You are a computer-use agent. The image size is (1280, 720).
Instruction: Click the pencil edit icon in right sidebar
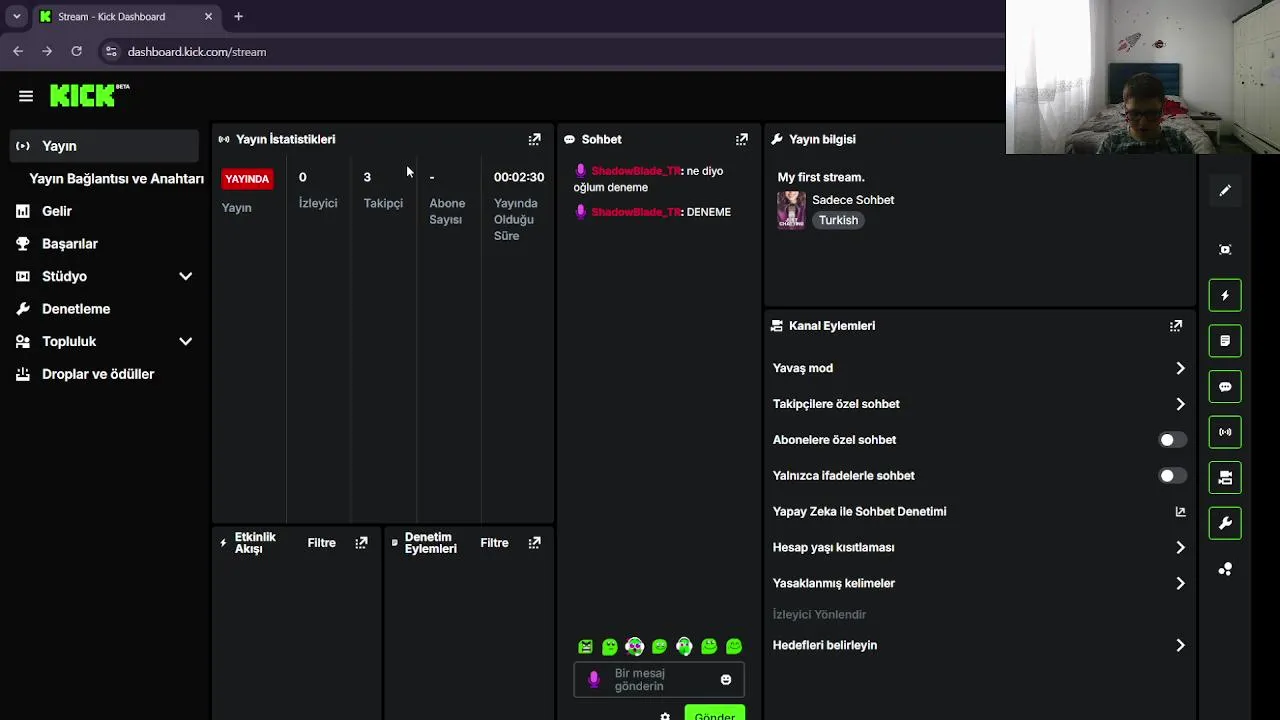[x=1225, y=190]
